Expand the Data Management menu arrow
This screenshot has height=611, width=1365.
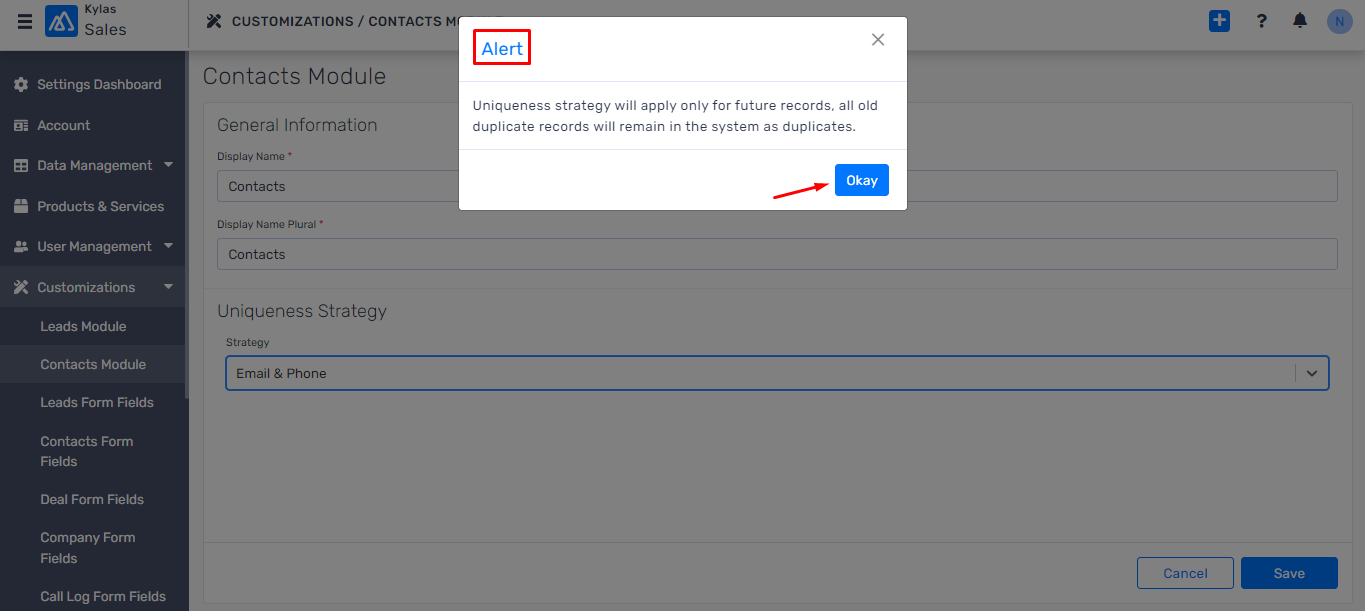[x=168, y=164]
